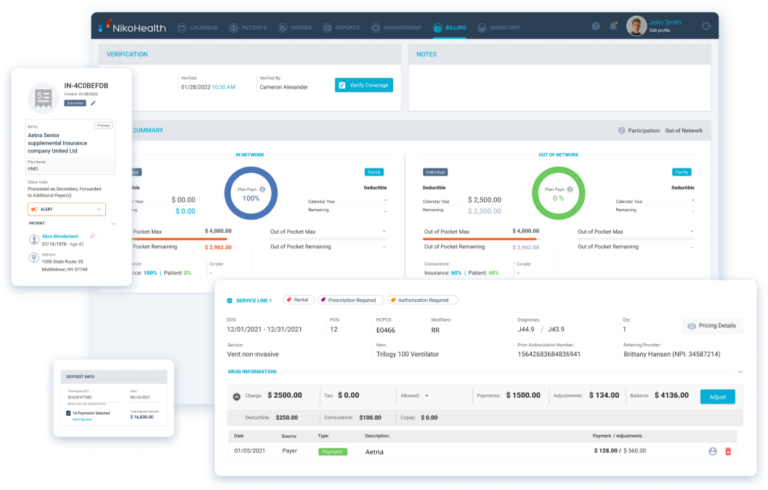Switch to the Inventory tab
The image size is (768, 490).
[498, 26]
